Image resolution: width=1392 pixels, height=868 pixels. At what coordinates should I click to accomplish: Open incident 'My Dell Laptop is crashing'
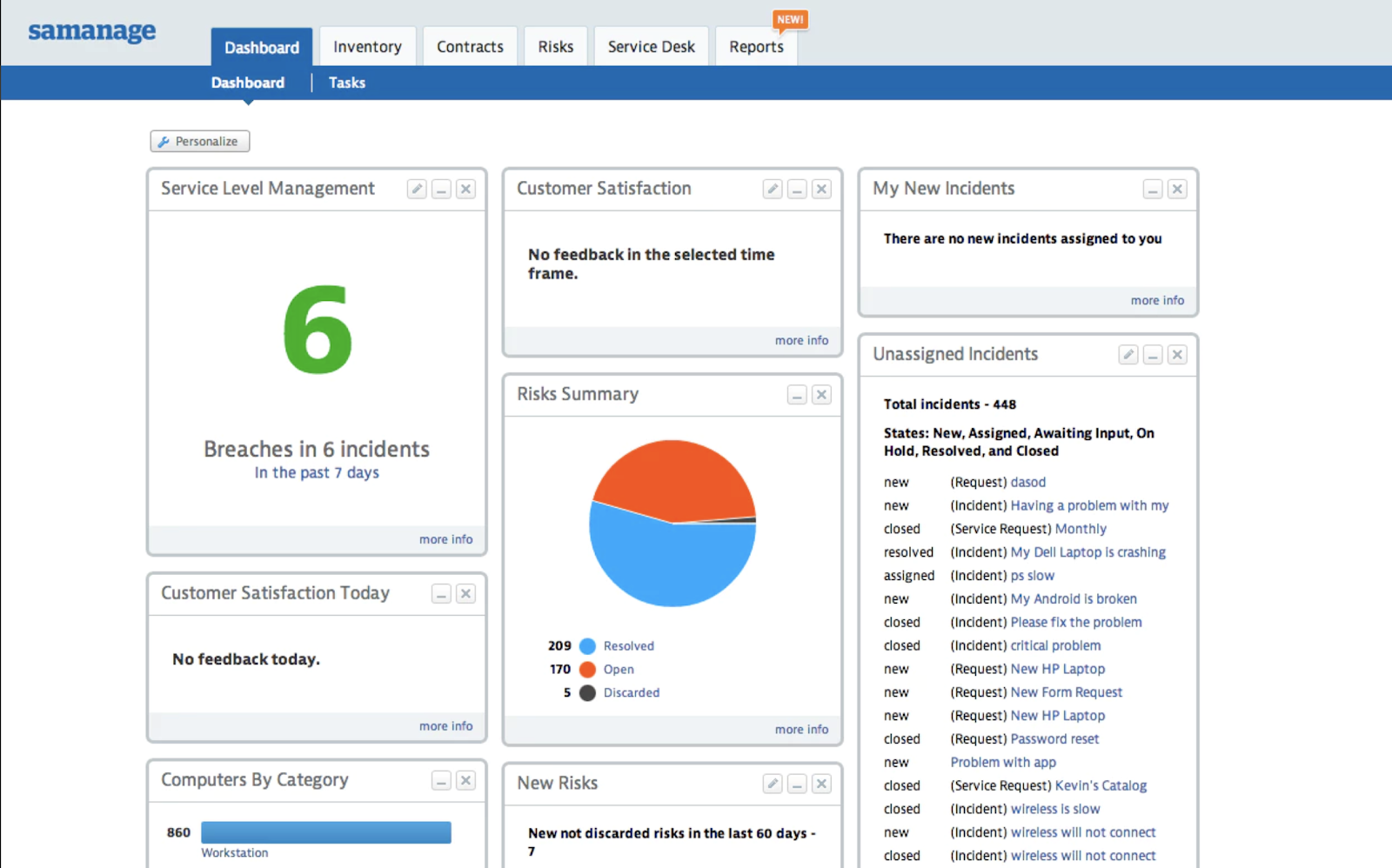[x=1088, y=552]
